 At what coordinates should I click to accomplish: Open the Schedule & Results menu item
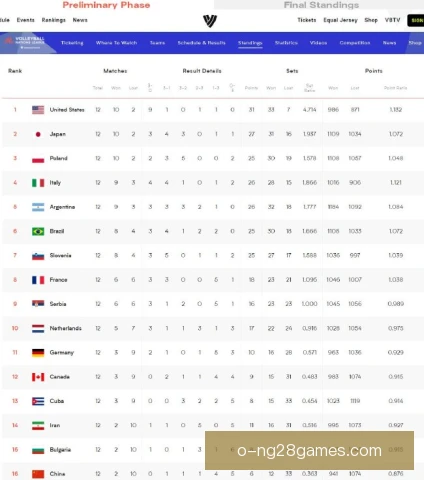coord(201,43)
